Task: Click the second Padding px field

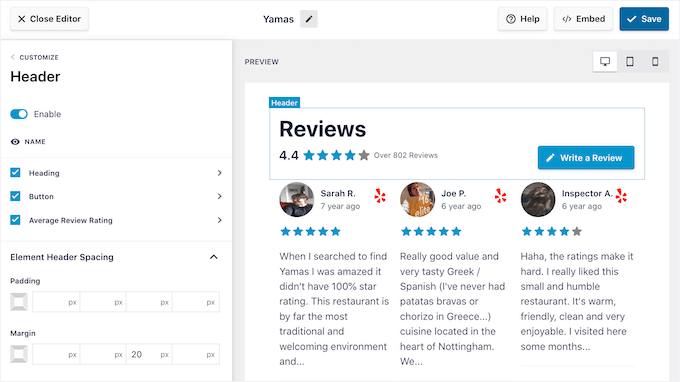Action: [102, 302]
